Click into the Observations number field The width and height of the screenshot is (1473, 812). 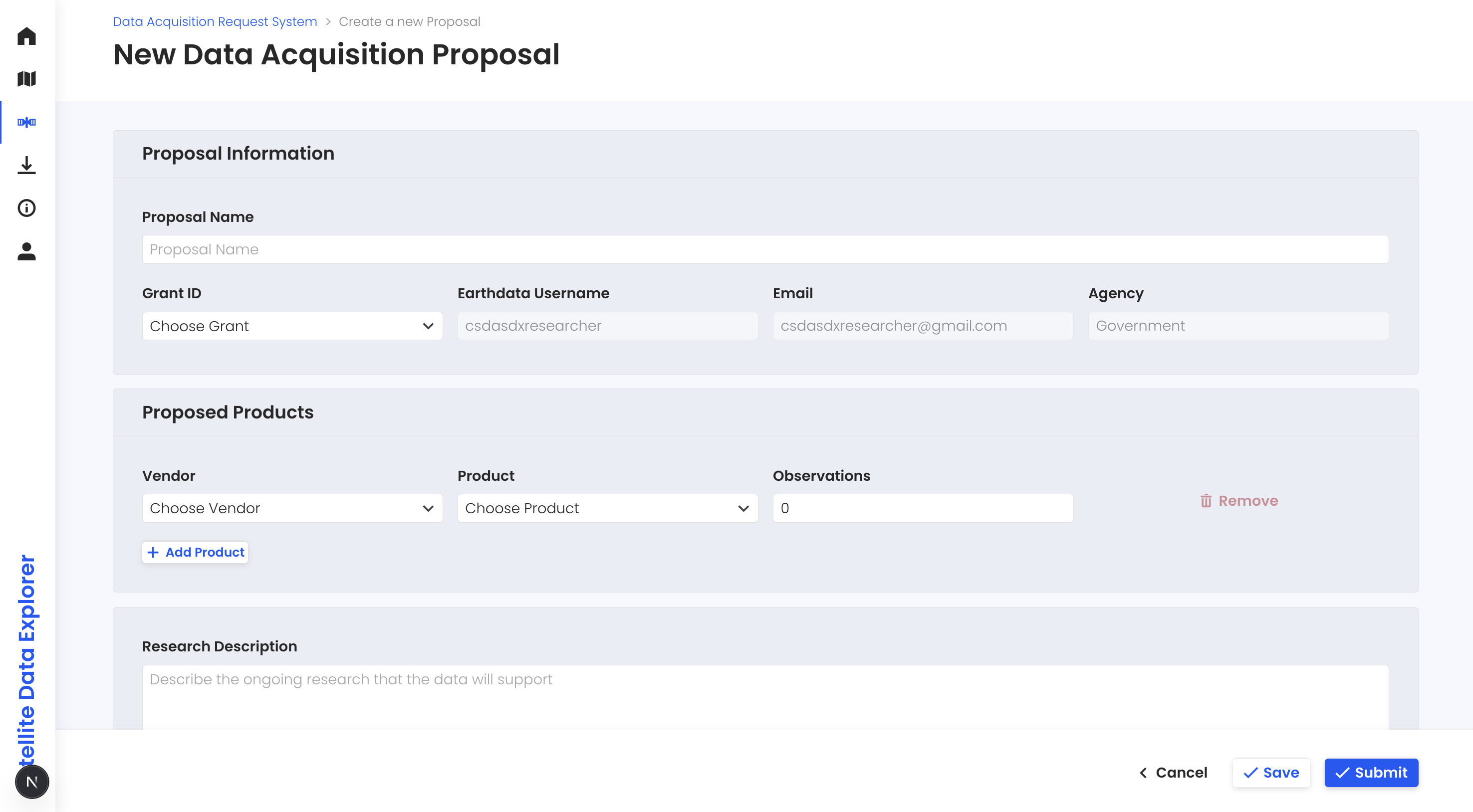pos(923,508)
